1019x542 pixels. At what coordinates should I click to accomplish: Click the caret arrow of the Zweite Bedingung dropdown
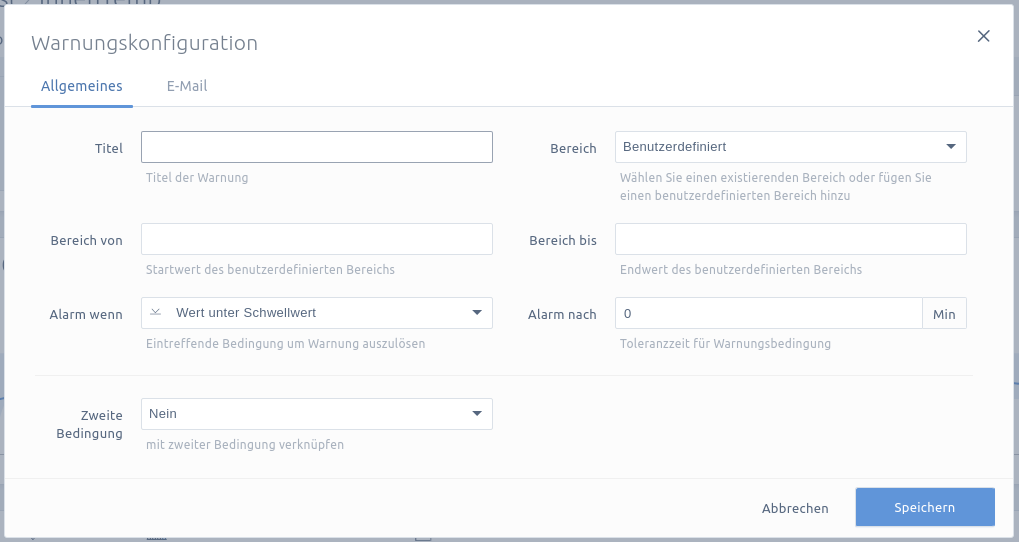[477, 413]
